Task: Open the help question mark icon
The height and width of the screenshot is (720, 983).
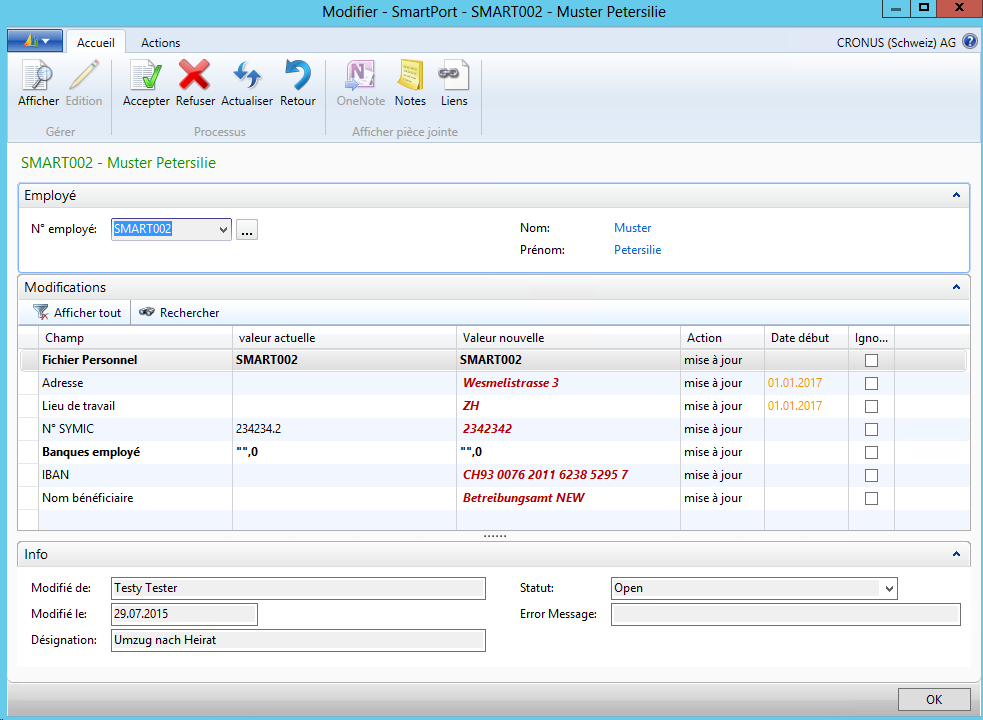Action: 969,42
